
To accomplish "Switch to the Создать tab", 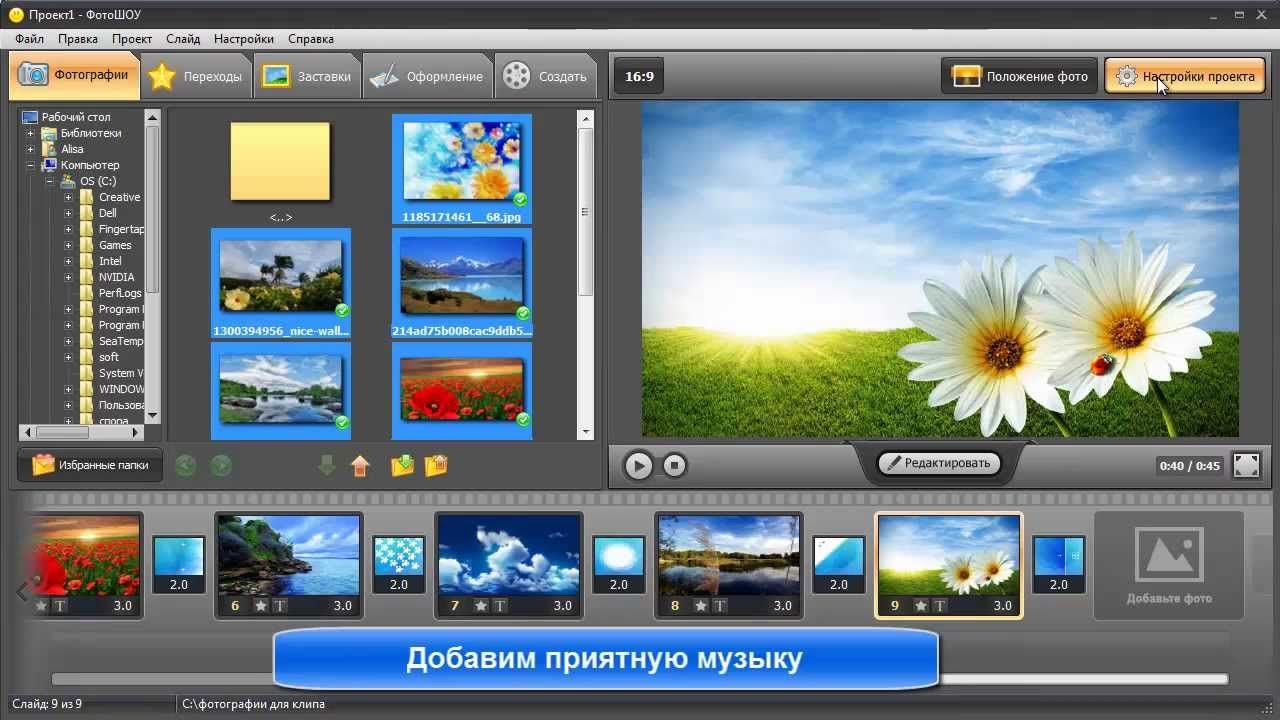I will (546, 76).
